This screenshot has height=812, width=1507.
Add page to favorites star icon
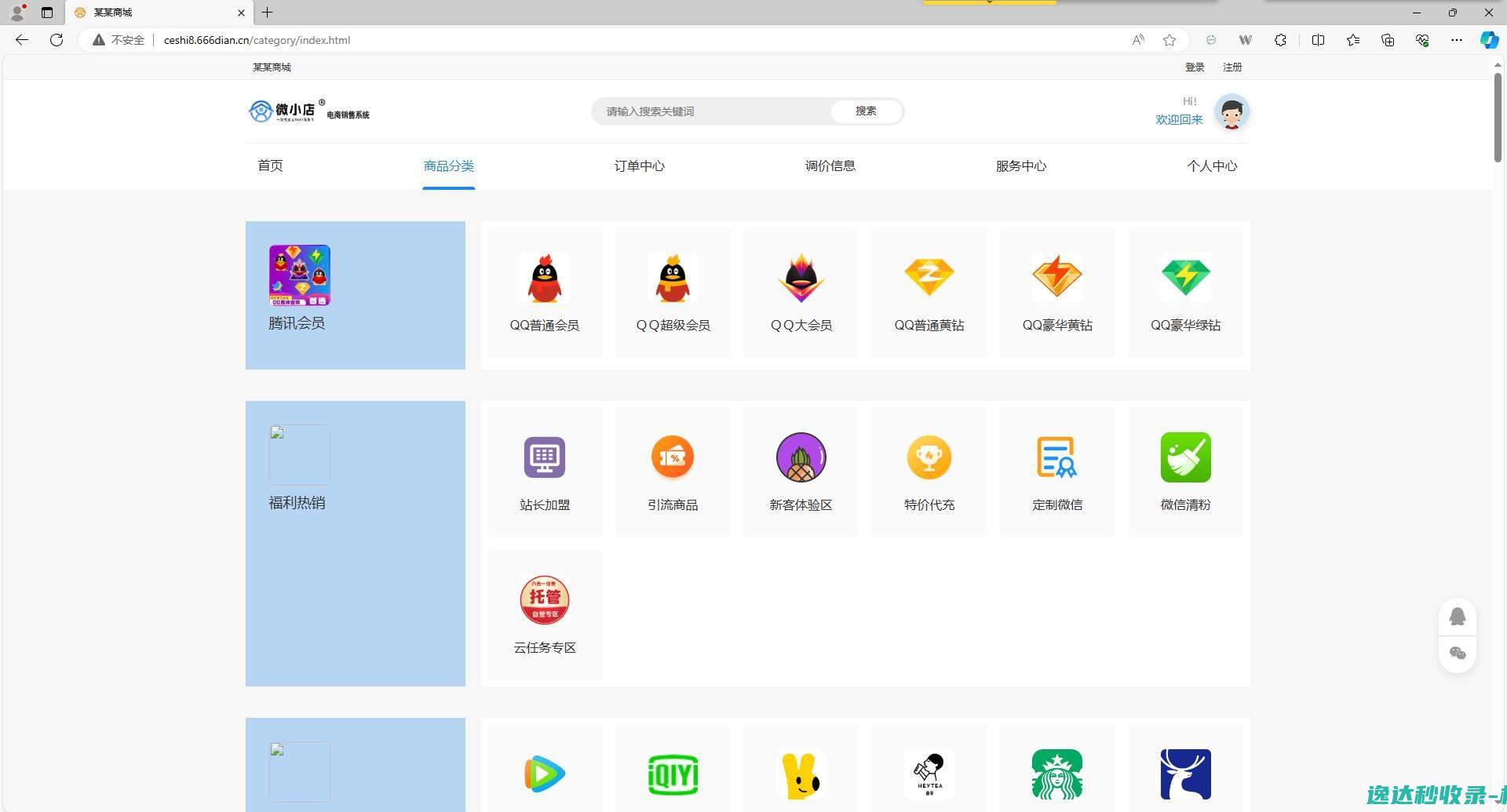[1169, 40]
